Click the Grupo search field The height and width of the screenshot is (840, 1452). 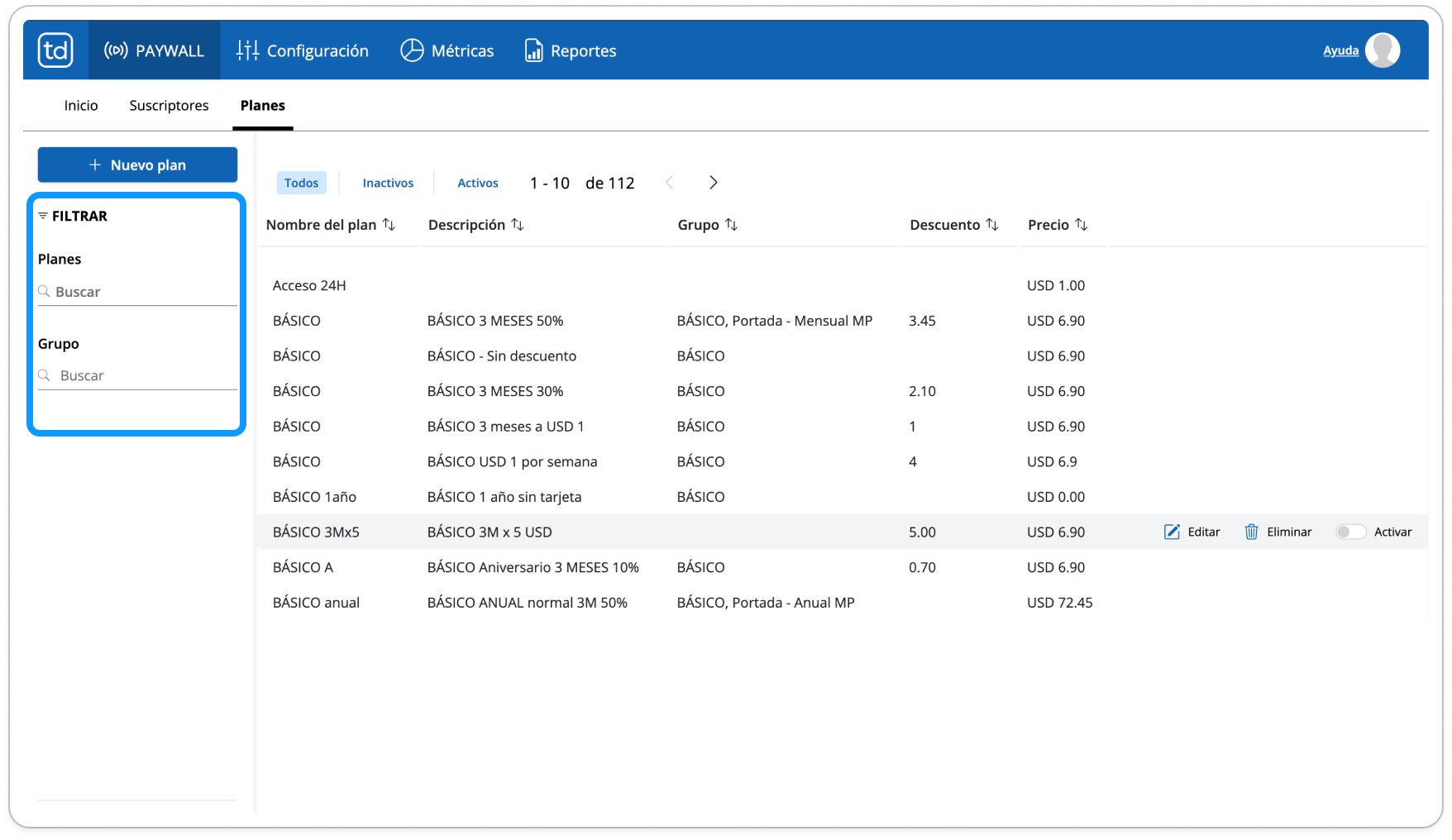[137, 375]
